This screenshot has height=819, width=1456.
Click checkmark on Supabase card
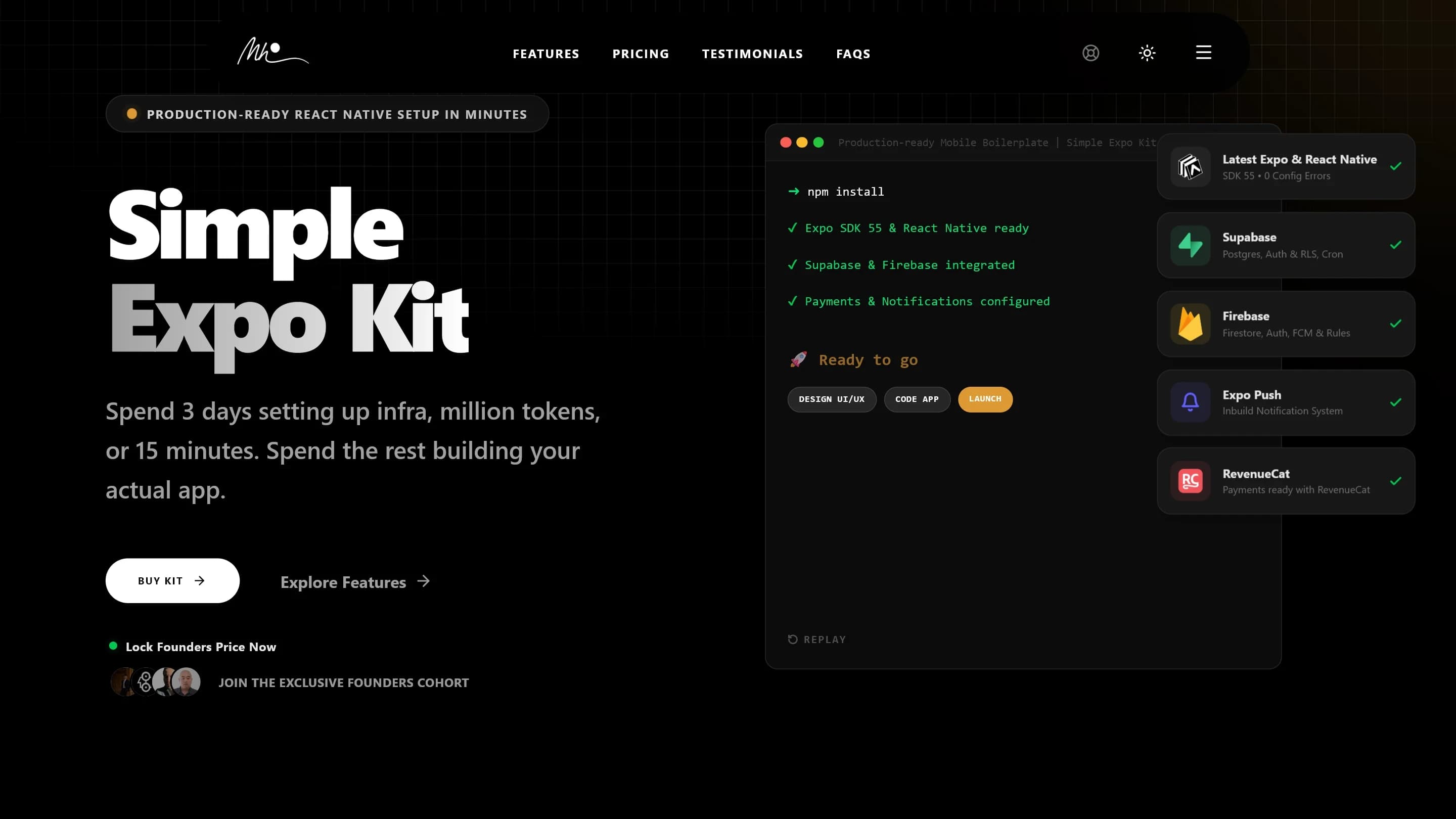pyautogui.click(x=1395, y=245)
